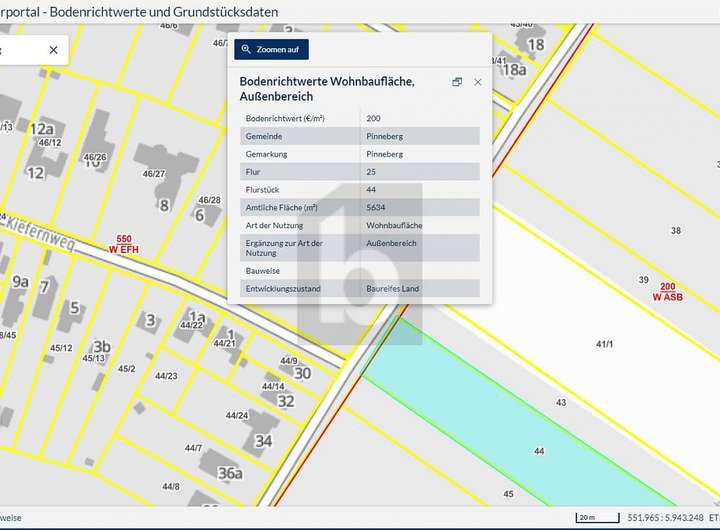
Task: Clear the search box with X
Action: [53, 49]
